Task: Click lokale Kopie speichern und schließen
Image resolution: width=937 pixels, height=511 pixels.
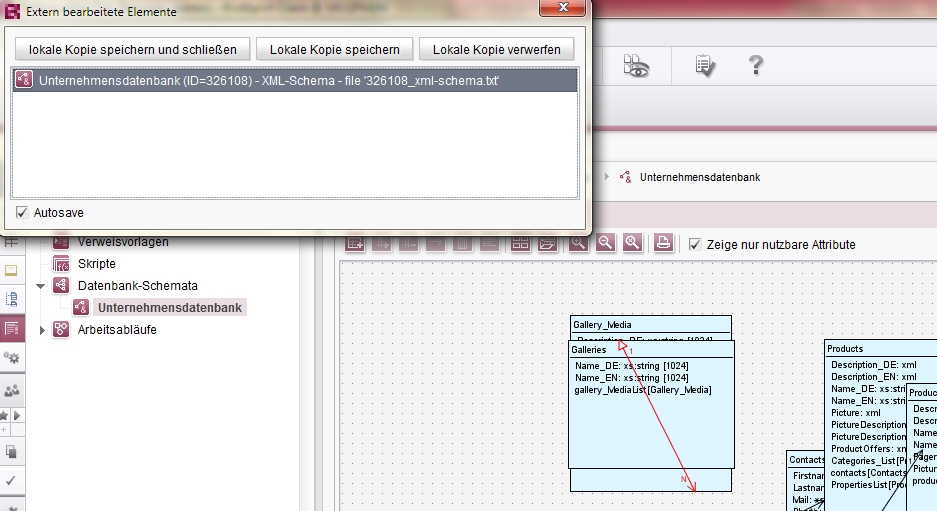Action: [133, 50]
